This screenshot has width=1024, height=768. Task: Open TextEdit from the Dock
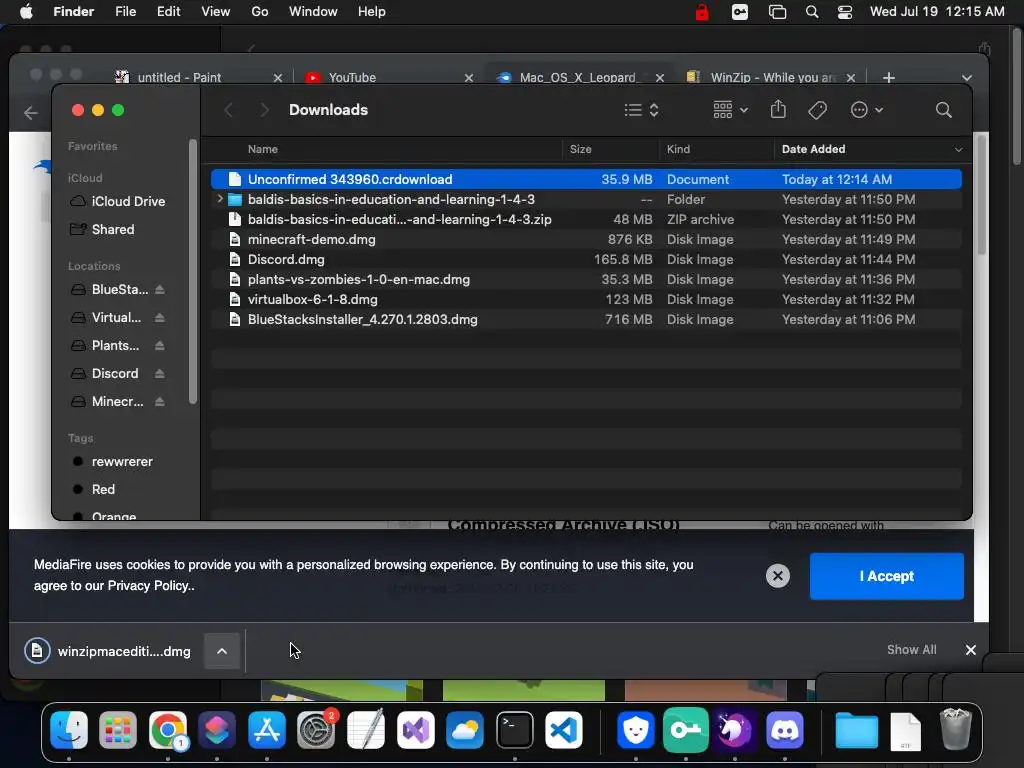pos(366,729)
